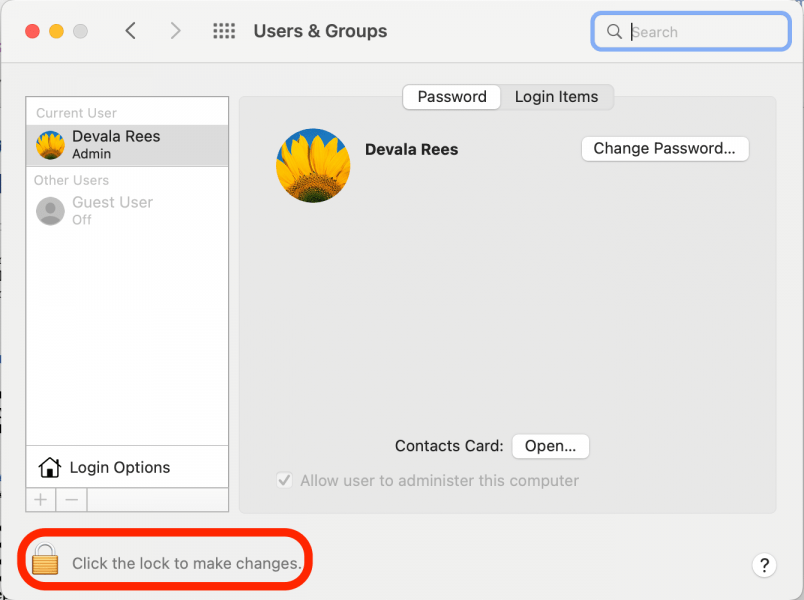This screenshot has width=804, height=600.
Task: Click the Search input field
Action: coord(691,32)
